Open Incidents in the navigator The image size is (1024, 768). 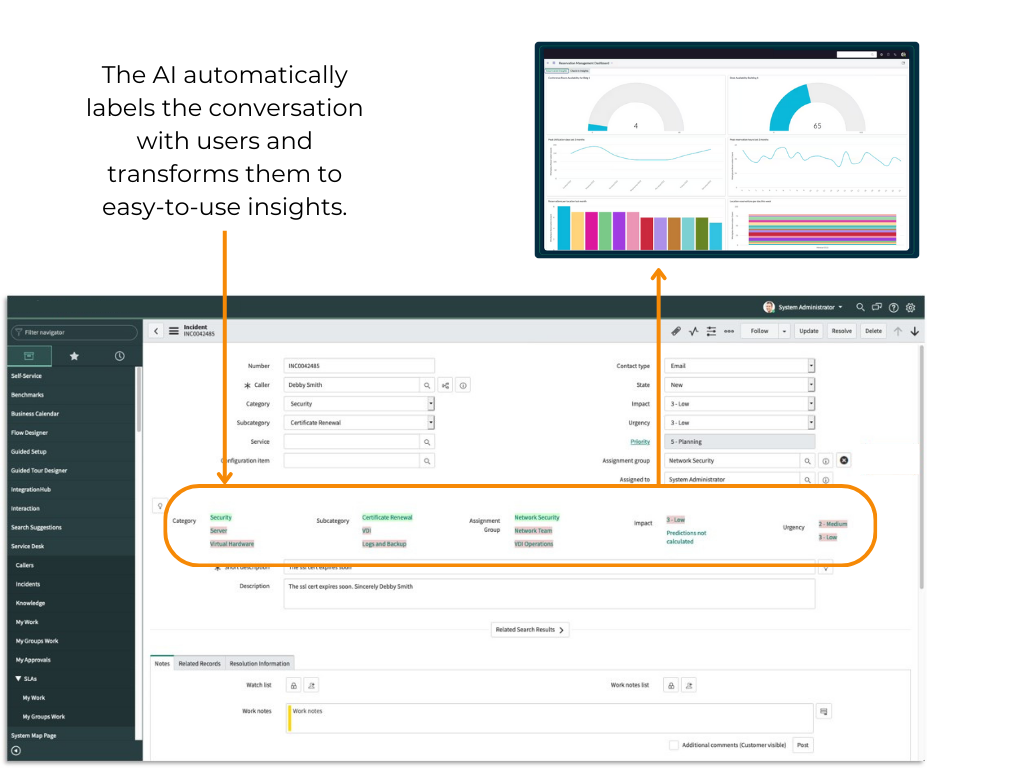click(27, 584)
